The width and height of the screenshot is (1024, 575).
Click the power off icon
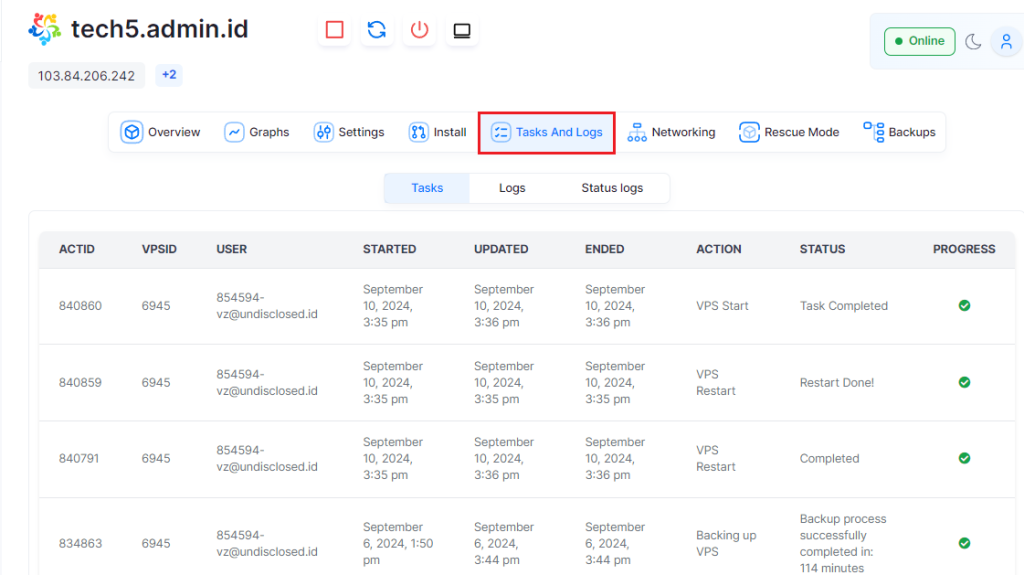420,30
